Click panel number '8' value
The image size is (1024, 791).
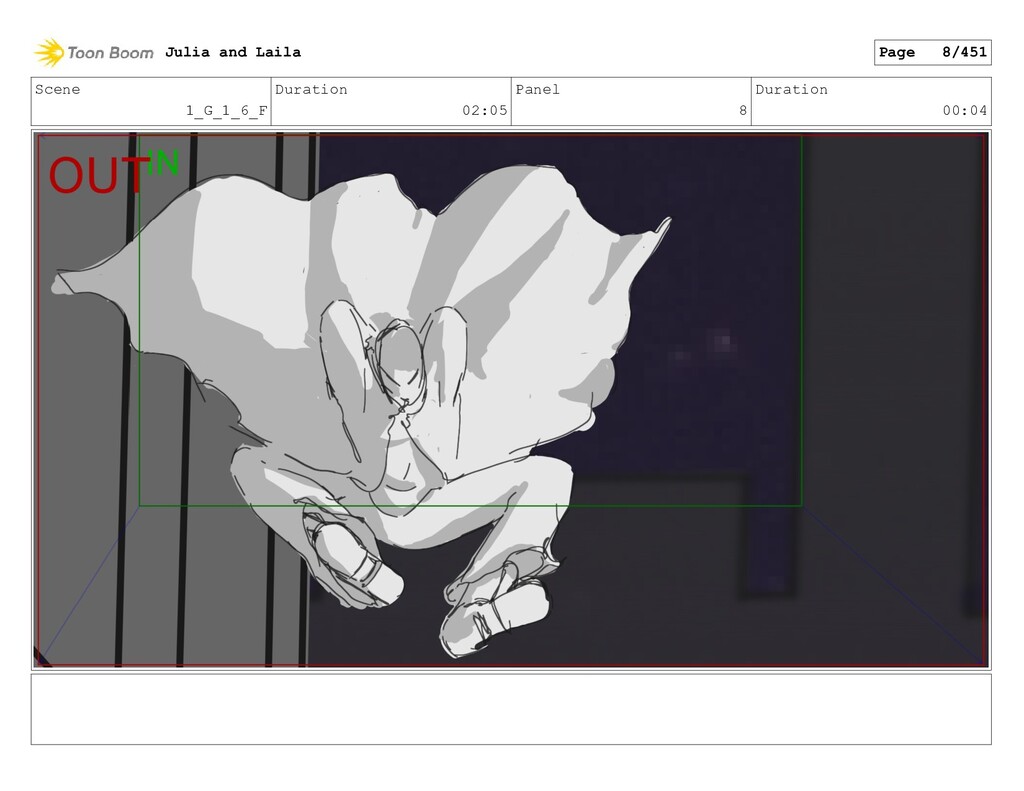click(x=743, y=110)
